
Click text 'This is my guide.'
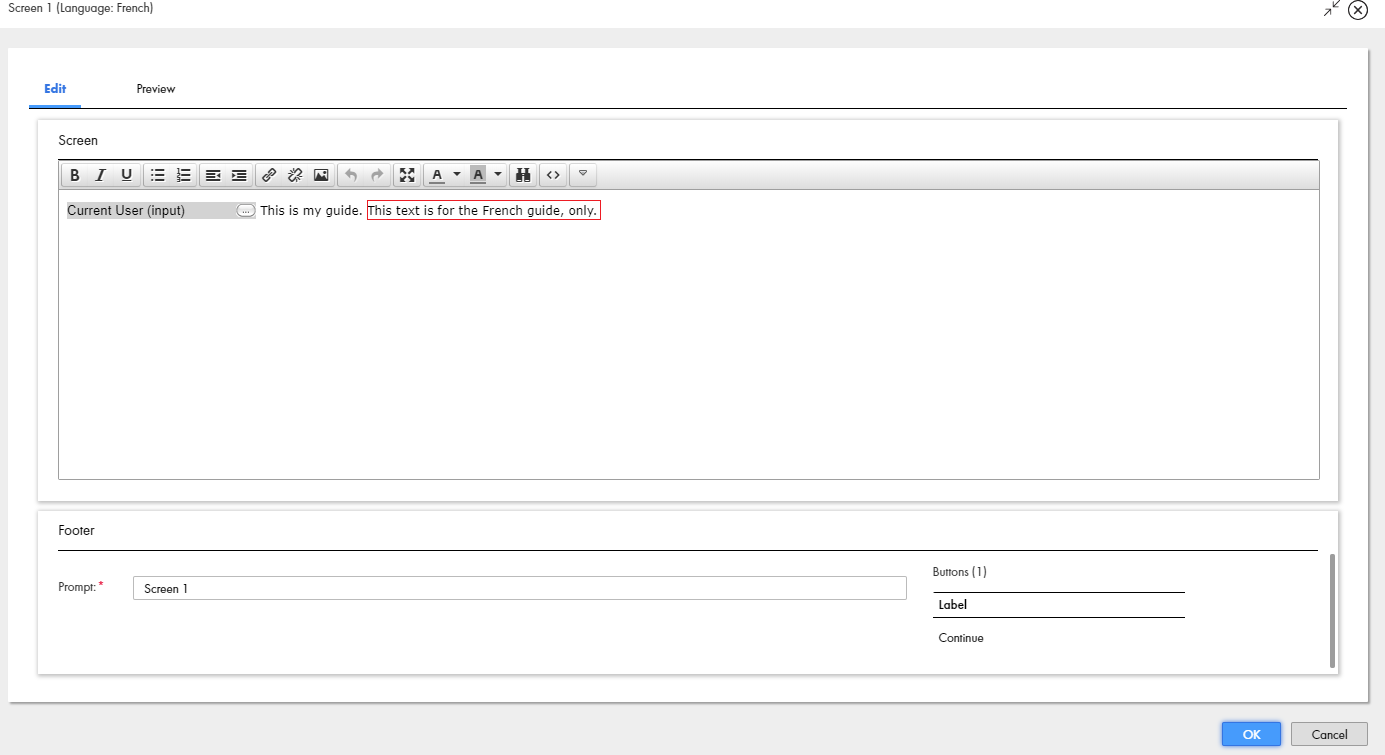tap(311, 211)
